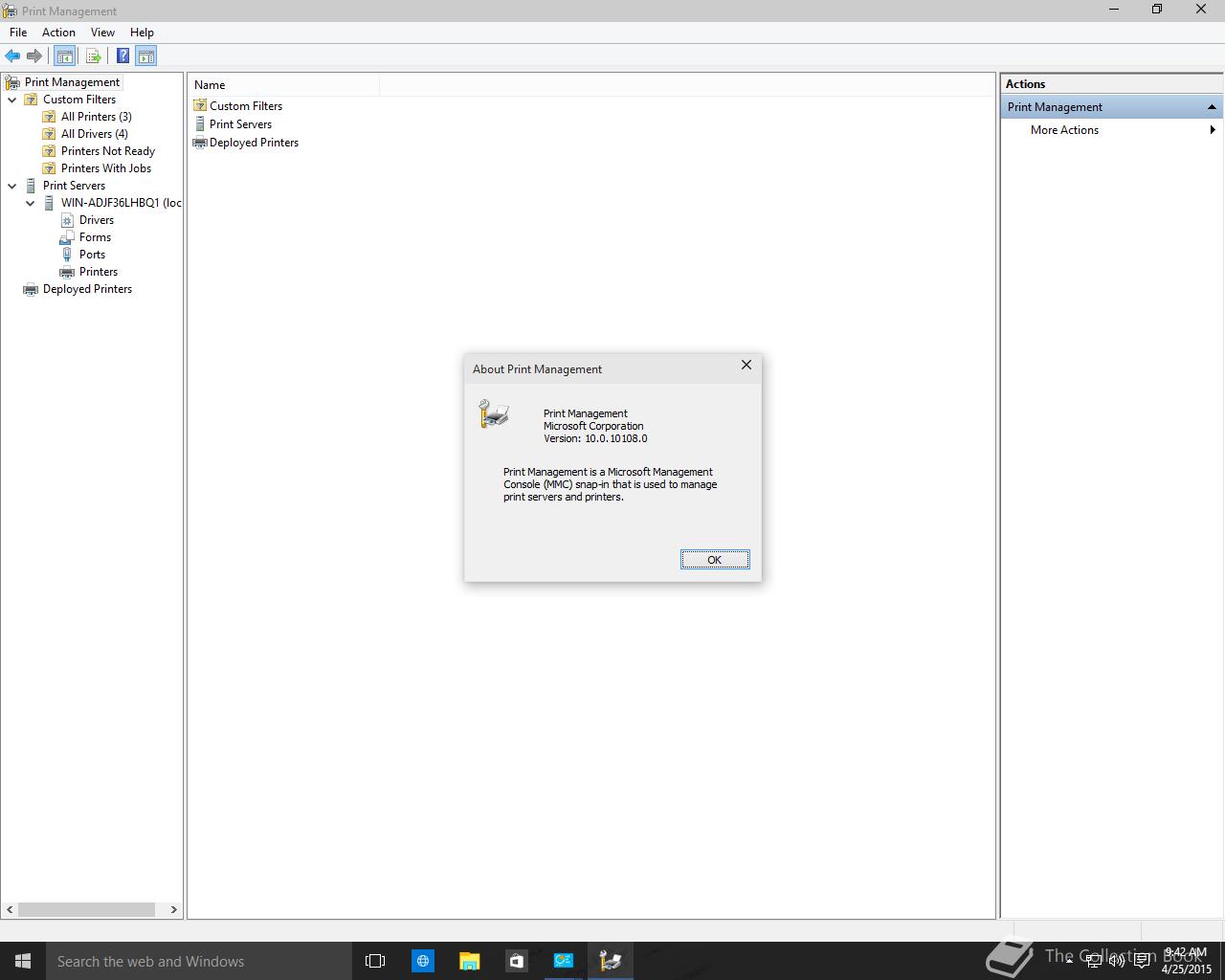Open the Store app from the taskbar
The width and height of the screenshot is (1225, 980).
coord(516,961)
